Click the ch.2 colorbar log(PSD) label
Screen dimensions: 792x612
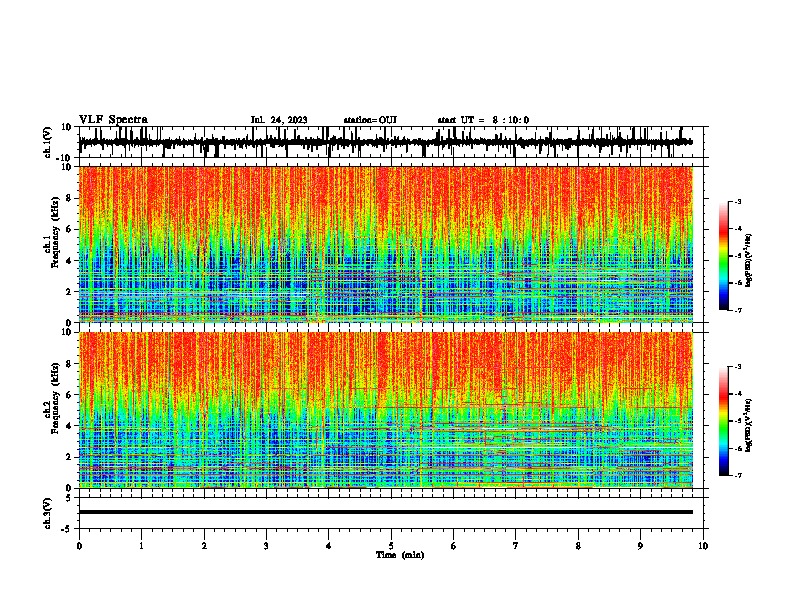coord(749,425)
